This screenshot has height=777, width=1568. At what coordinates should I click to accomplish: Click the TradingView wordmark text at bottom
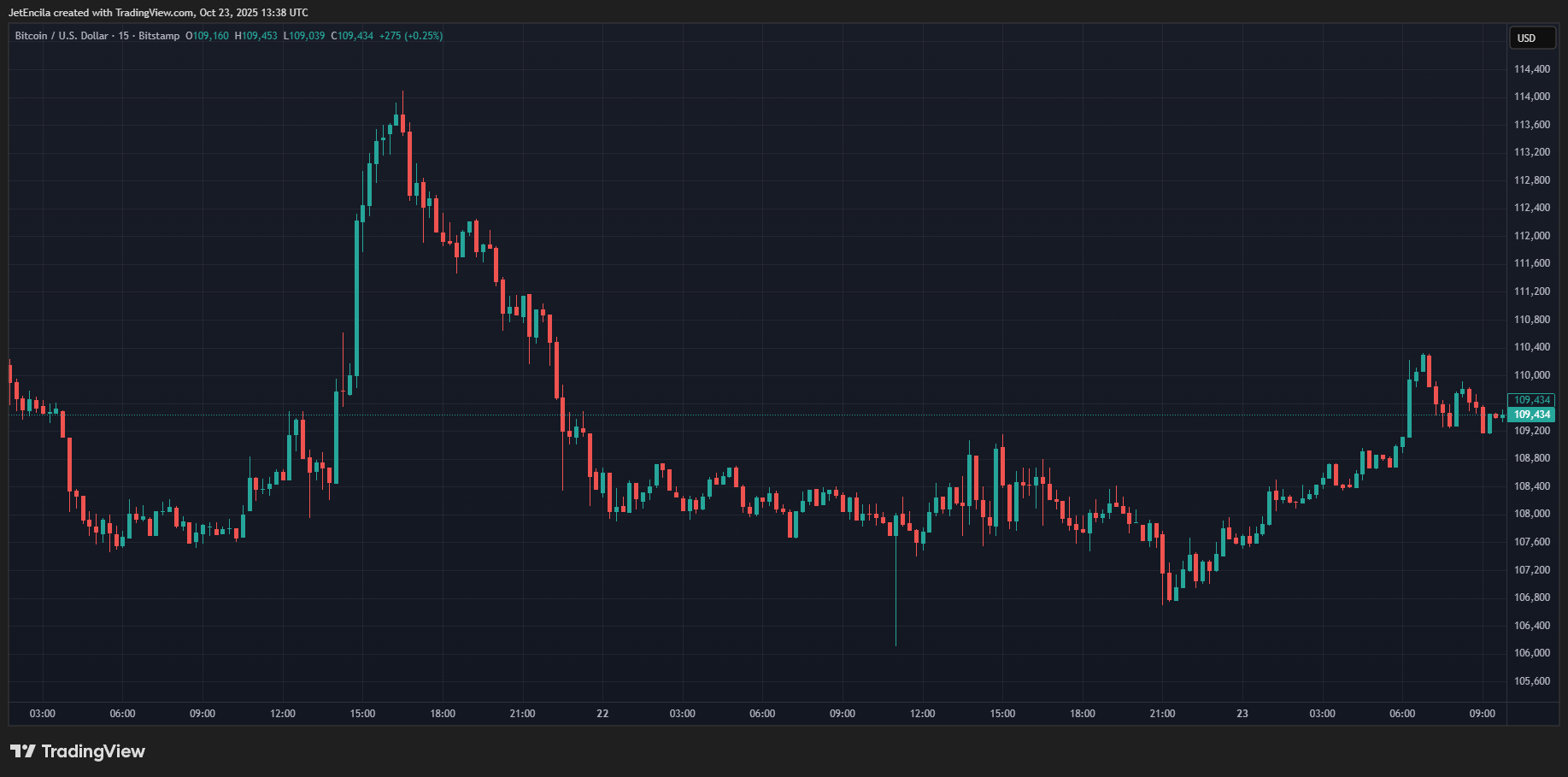click(93, 751)
